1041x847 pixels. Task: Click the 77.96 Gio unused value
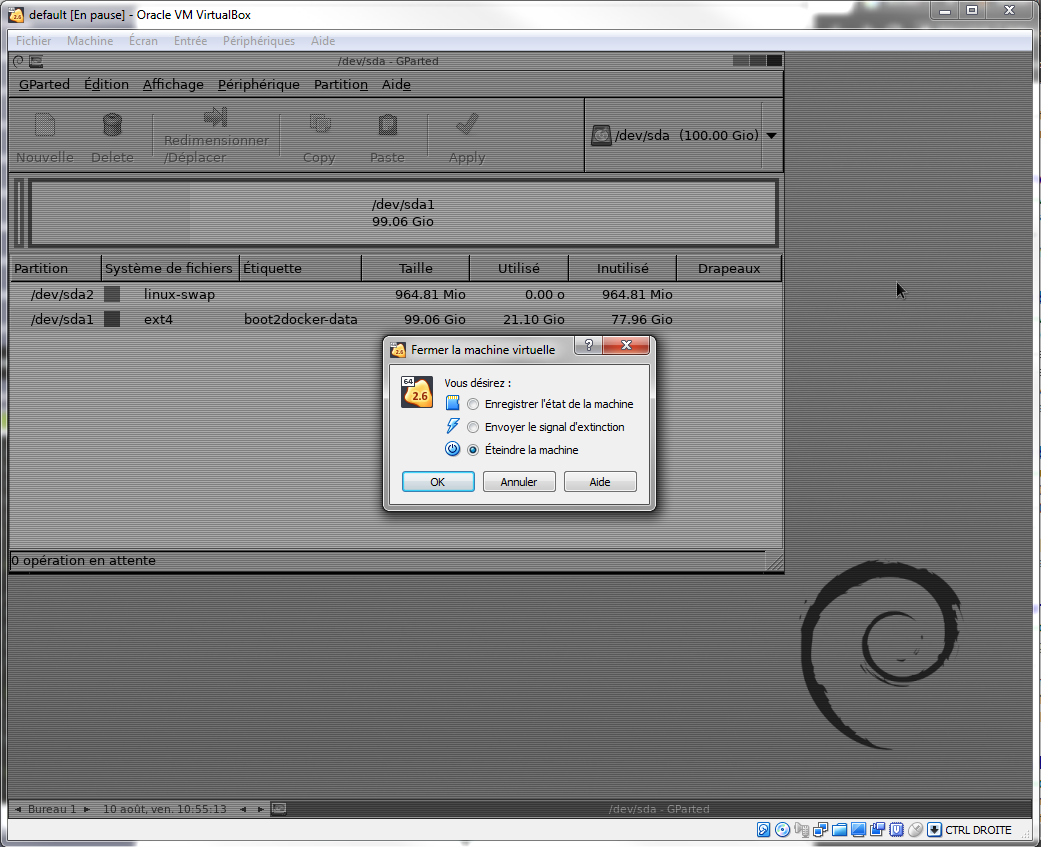click(641, 319)
